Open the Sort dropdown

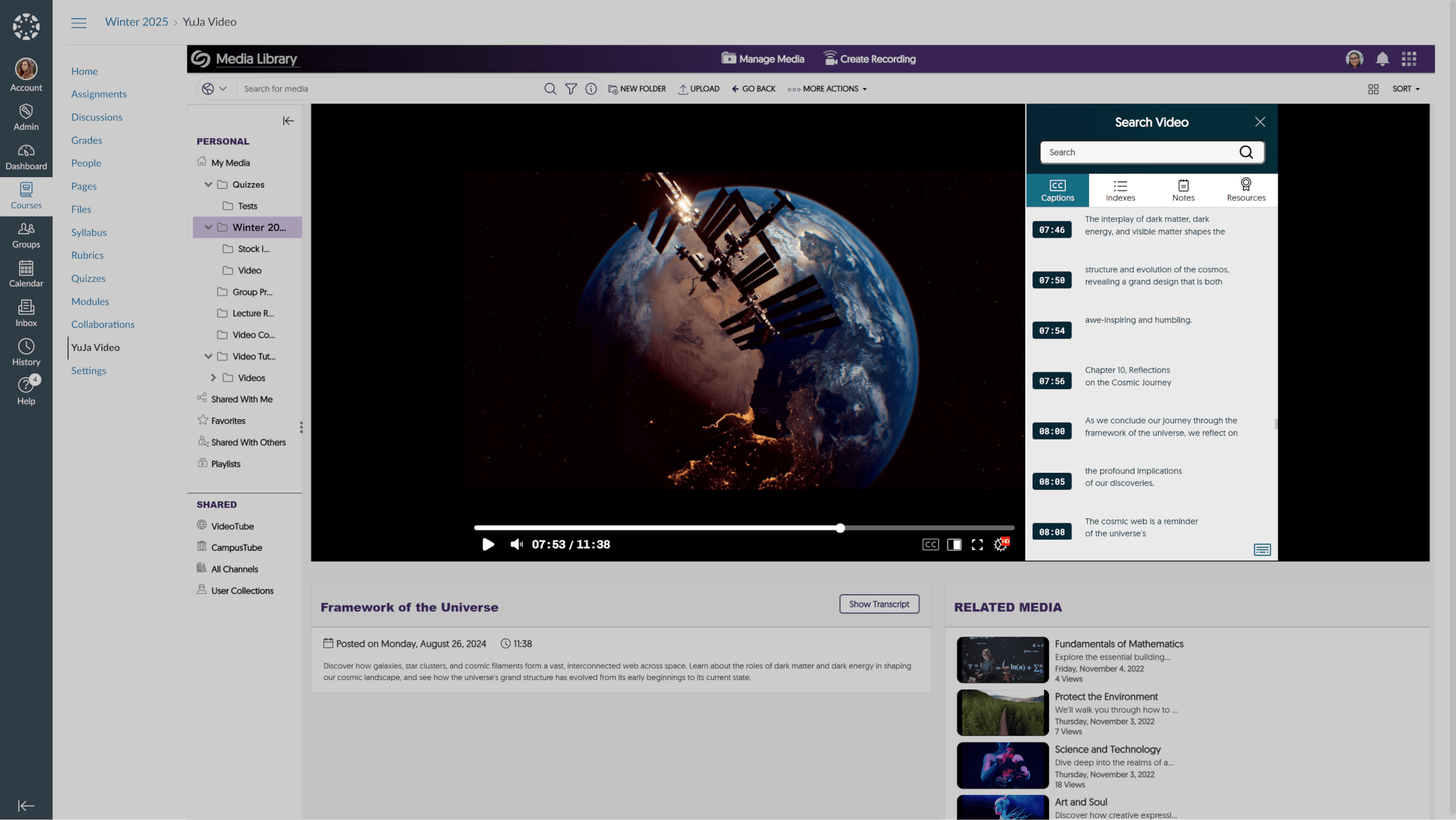1406,89
